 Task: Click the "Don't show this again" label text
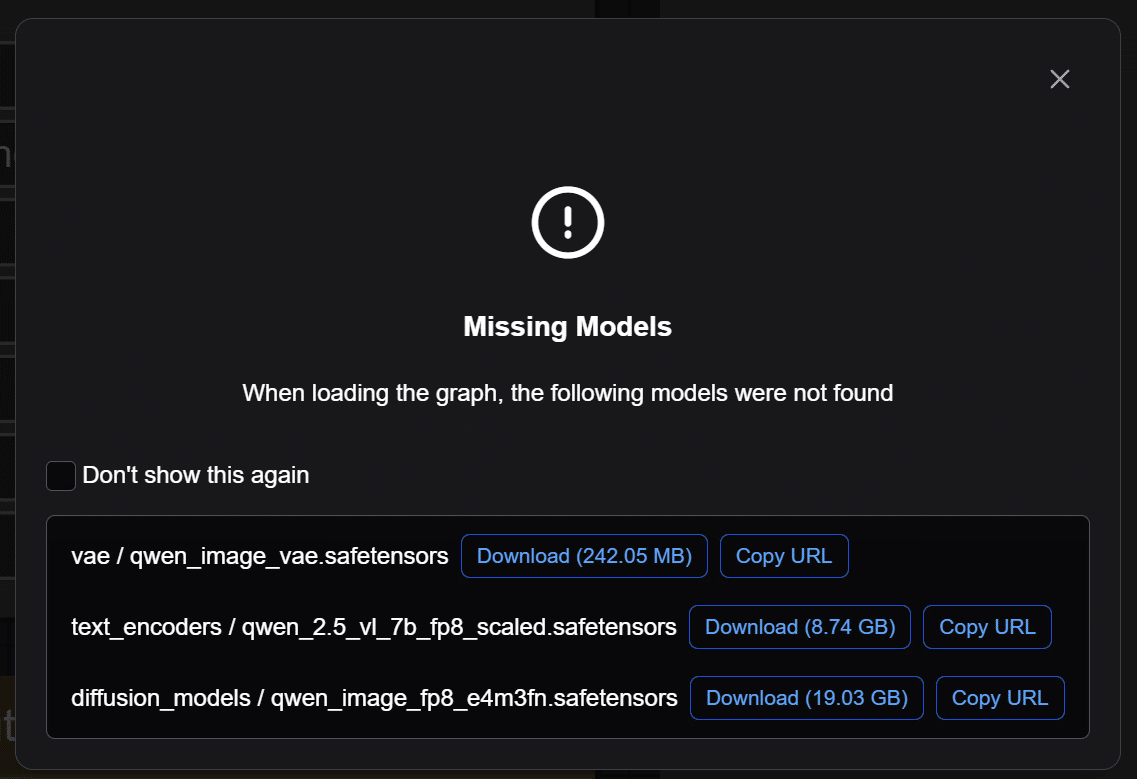pyautogui.click(x=196, y=475)
